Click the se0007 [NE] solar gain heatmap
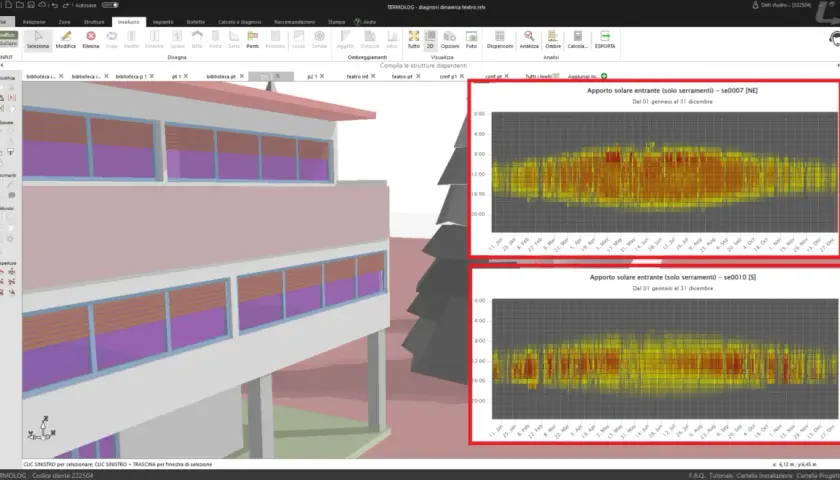Image resolution: width=840 pixels, height=480 pixels. pos(664,172)
